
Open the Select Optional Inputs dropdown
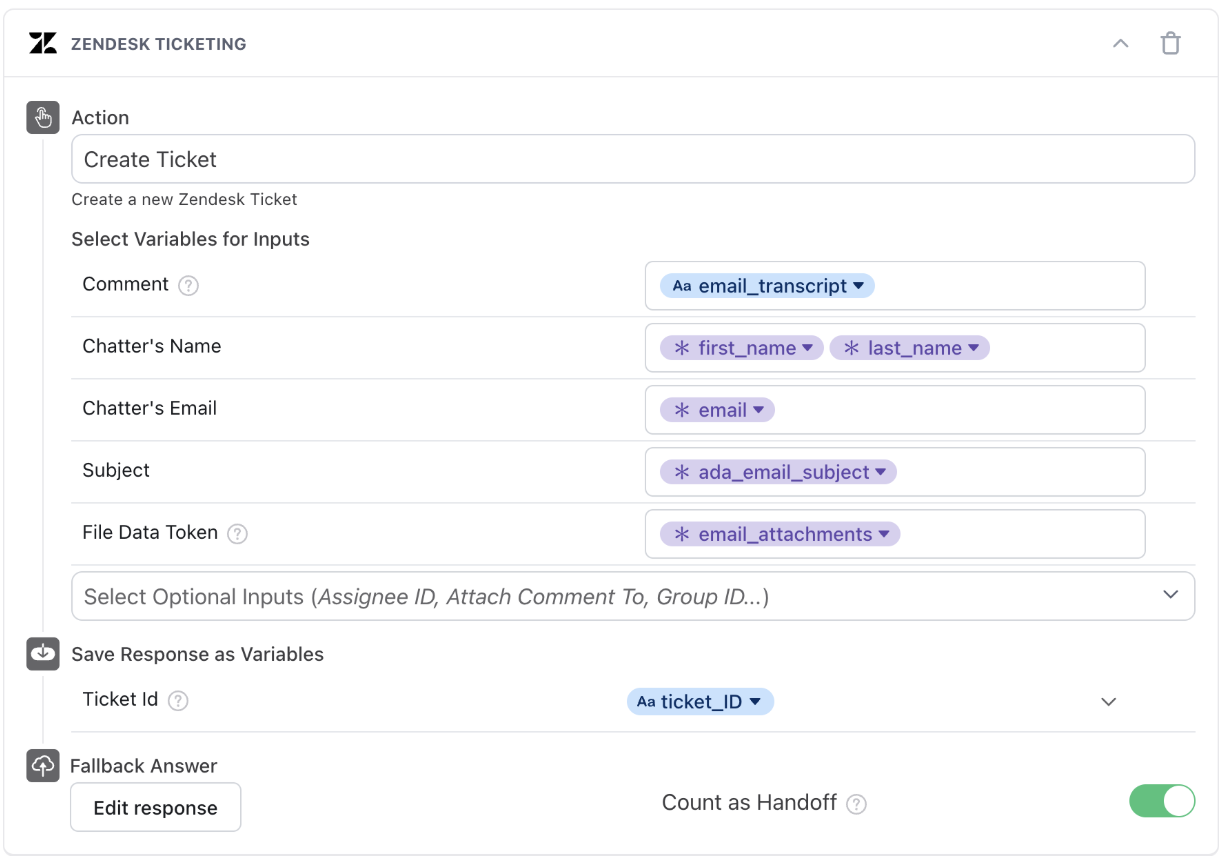tap(633, 596)
